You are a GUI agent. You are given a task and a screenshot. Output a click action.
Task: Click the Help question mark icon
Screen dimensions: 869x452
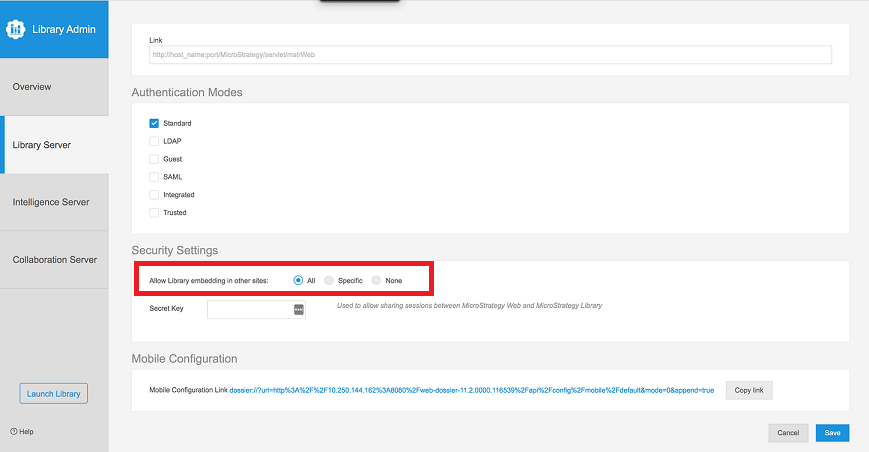[x=13, y=432]
